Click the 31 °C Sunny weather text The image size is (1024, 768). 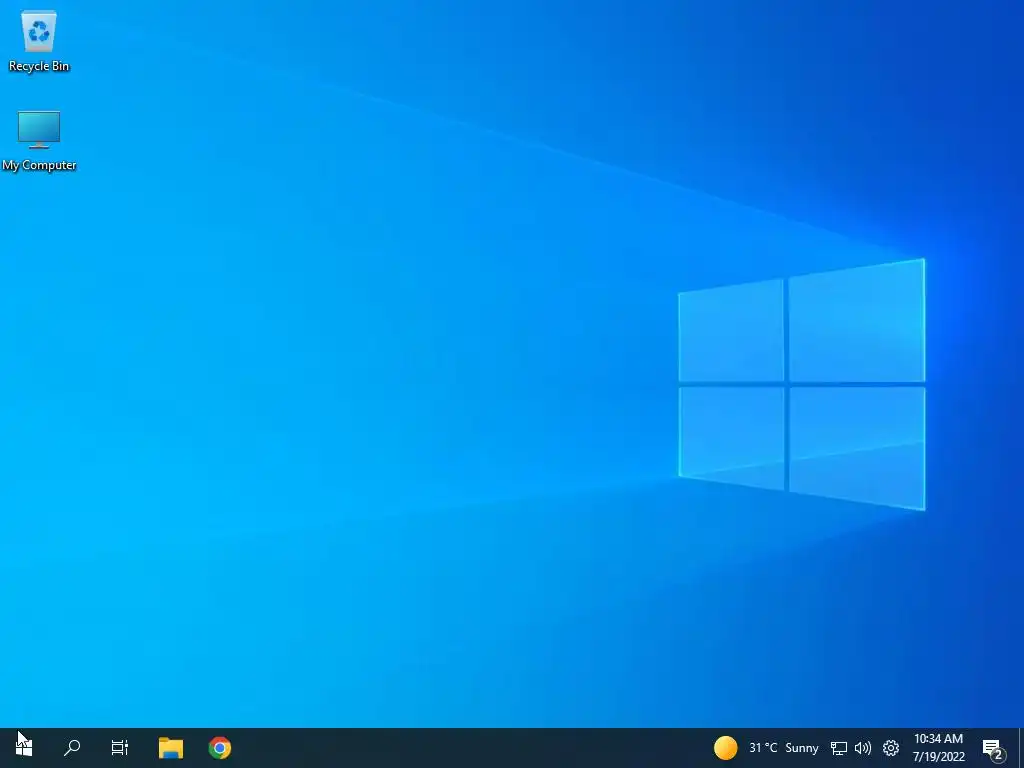point(784,748)
